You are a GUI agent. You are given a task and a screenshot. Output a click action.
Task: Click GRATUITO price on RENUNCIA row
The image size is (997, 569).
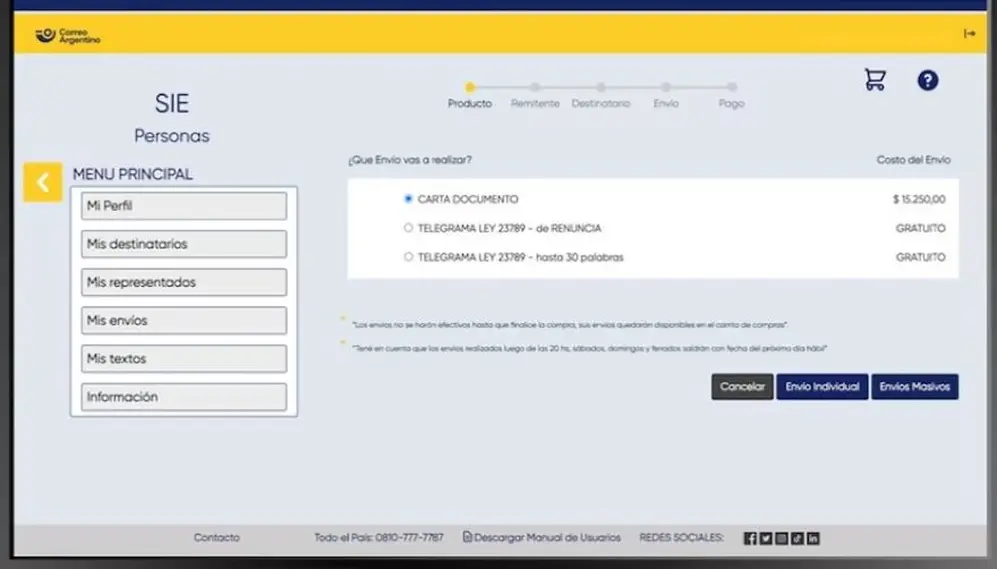click(921, 228)
